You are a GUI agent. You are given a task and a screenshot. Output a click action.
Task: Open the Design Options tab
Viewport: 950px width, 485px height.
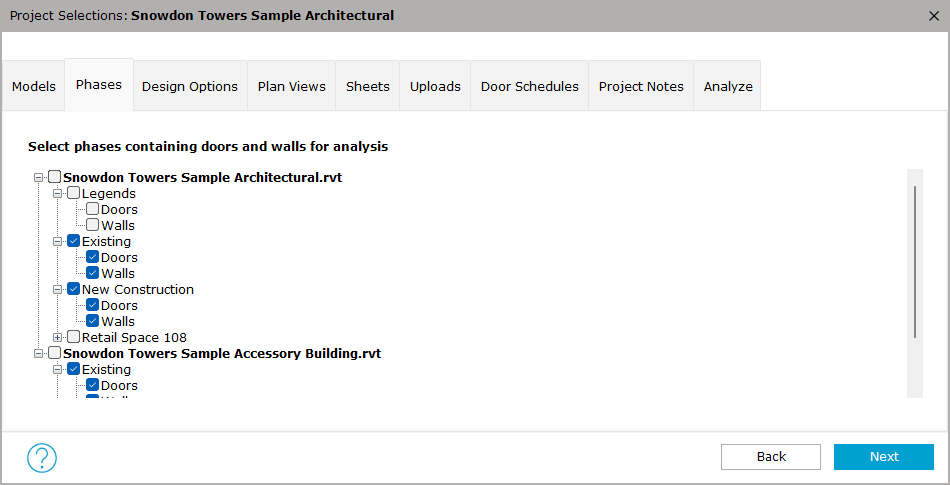pyautogui.click(x=190, y=86)
